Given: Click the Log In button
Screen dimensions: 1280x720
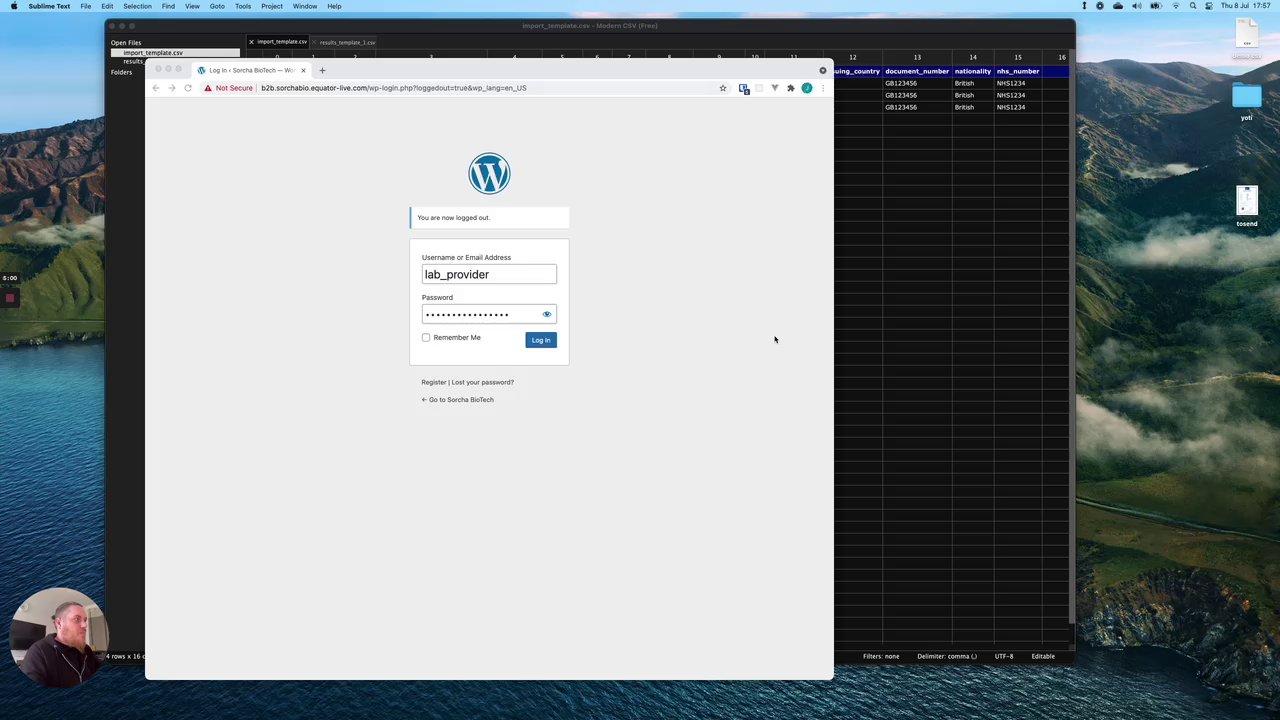Looking at the screenshot, I should pos(541,340).
